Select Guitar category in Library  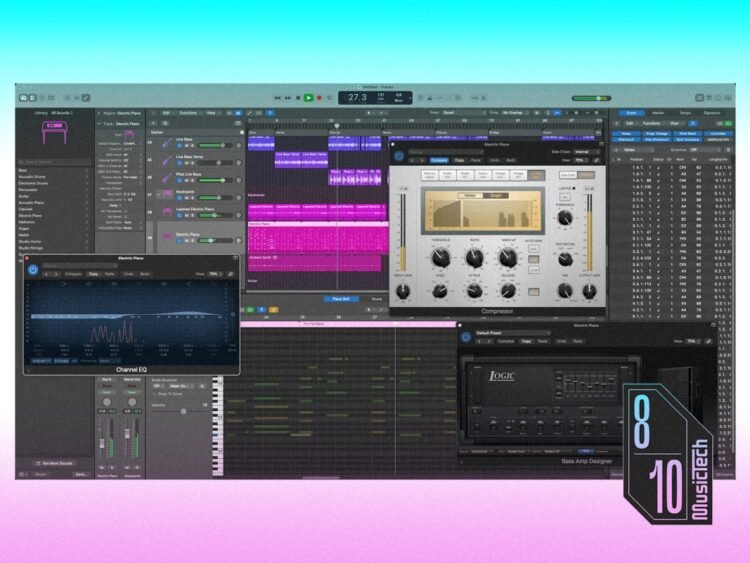54,196
